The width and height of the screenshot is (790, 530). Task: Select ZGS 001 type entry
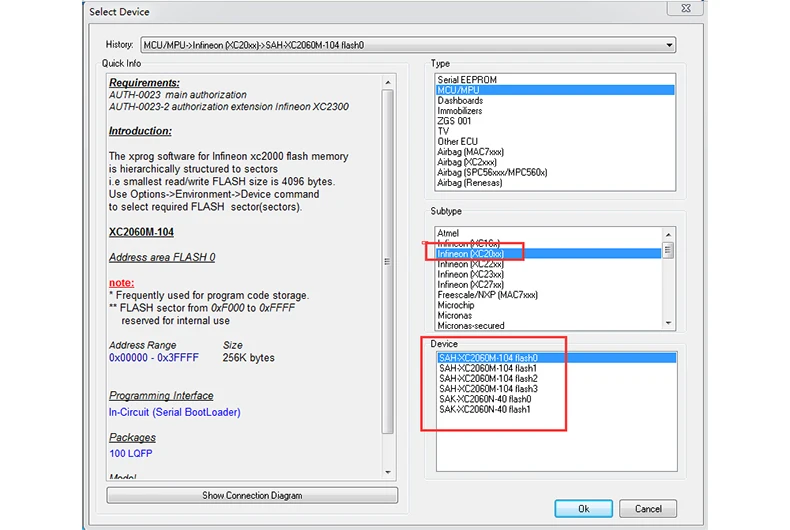tap(554, 121)
